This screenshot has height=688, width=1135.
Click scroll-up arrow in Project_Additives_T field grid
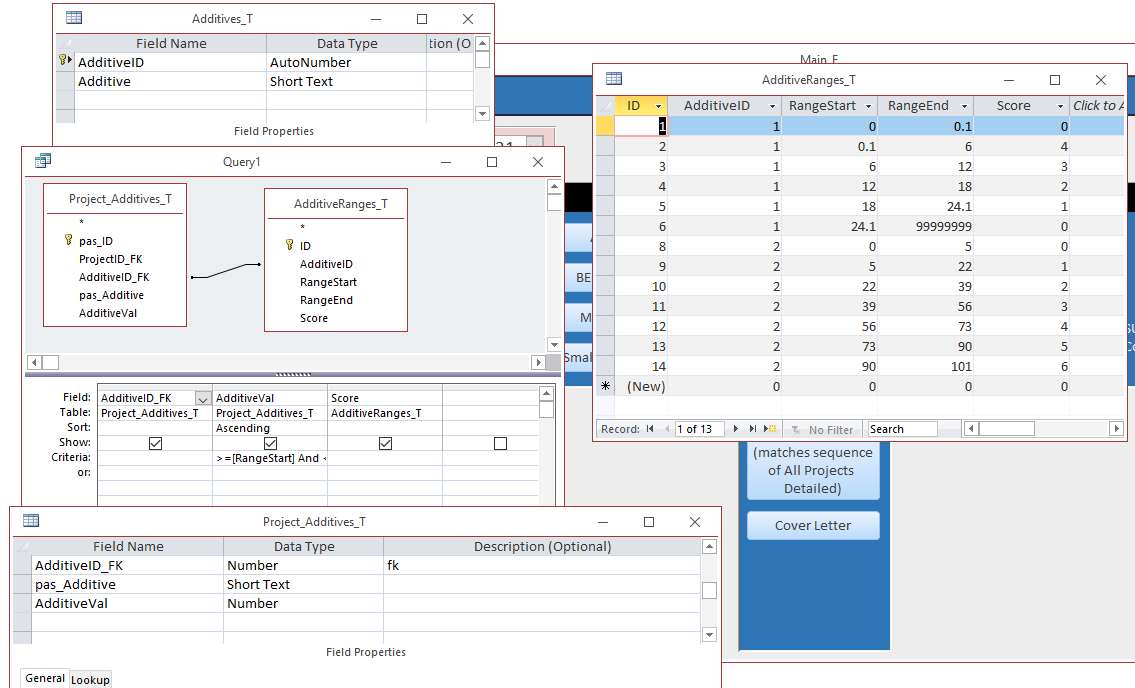[x=709, y=546]
